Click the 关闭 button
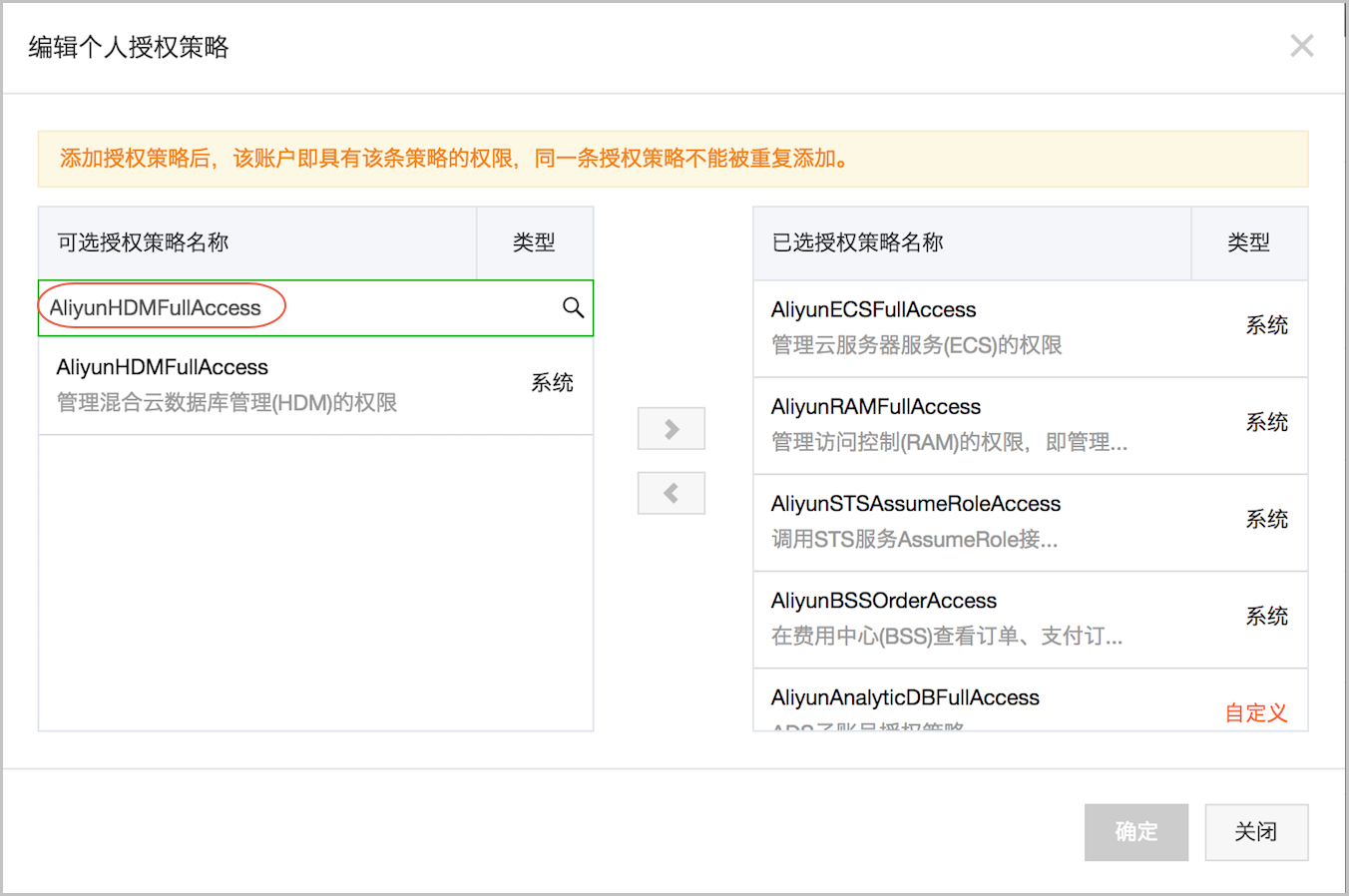Image resolution: width=1349 pixels, height=896 pixels. click(x=1256, y=832)
